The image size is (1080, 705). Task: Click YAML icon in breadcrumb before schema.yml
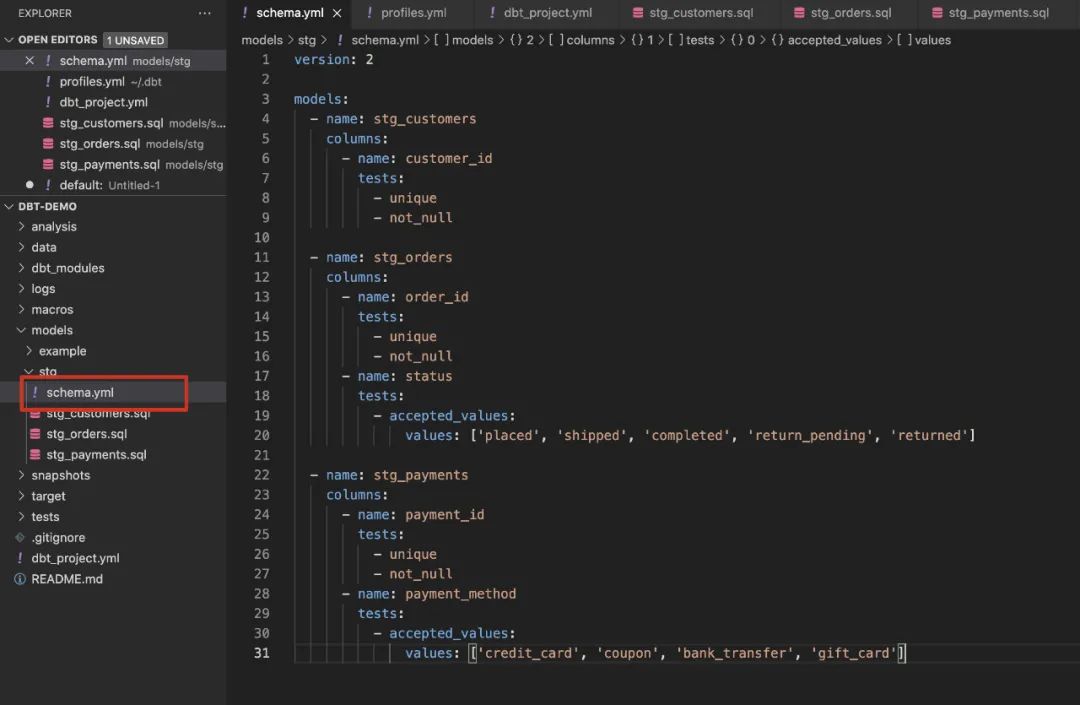point(340,40)
